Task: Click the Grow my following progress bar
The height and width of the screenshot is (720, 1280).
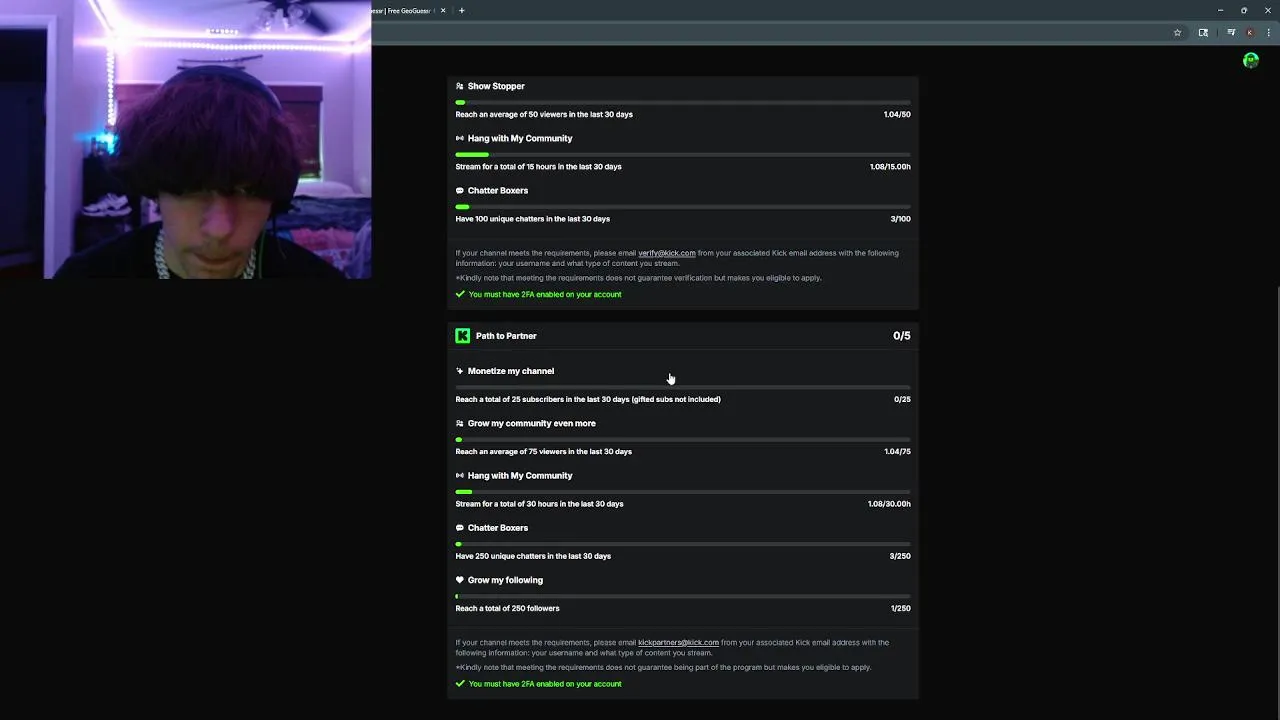Action: click(x=683, y=596)
